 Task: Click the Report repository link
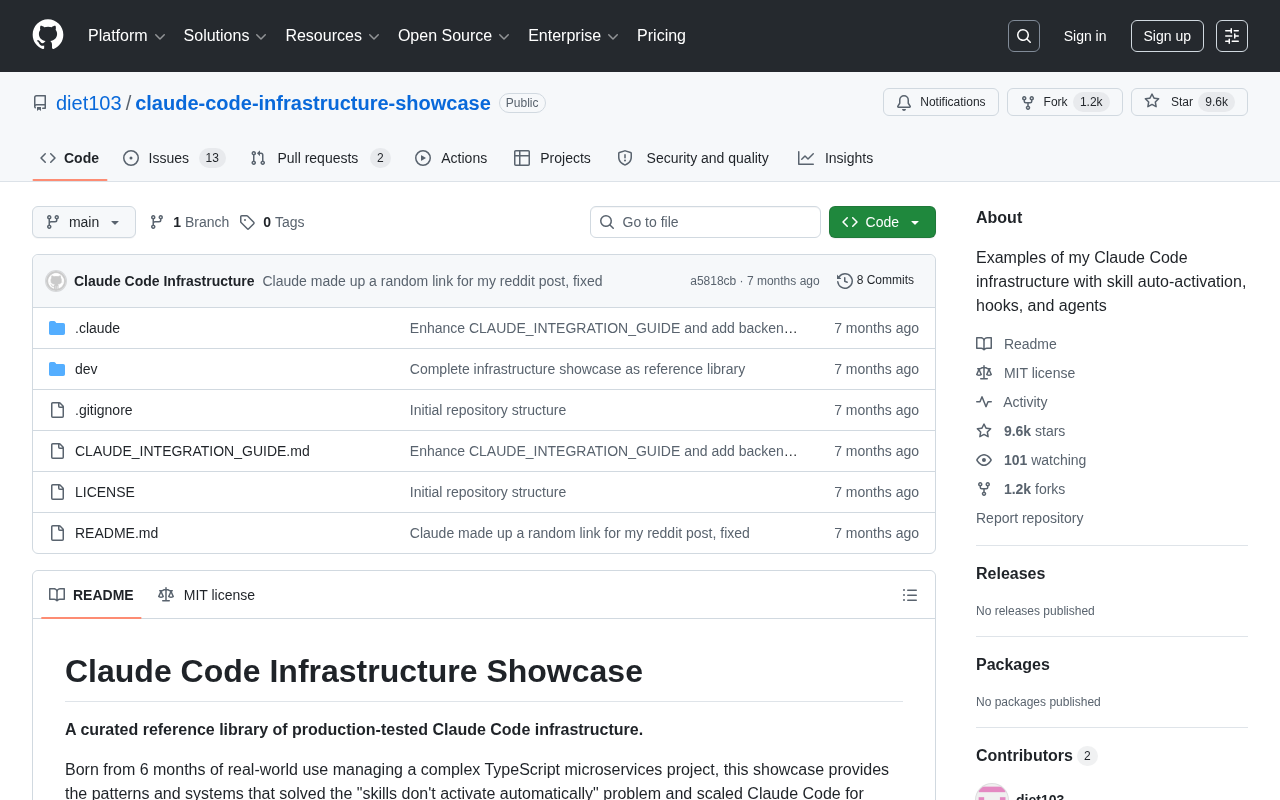click(x=1029, y=518)
